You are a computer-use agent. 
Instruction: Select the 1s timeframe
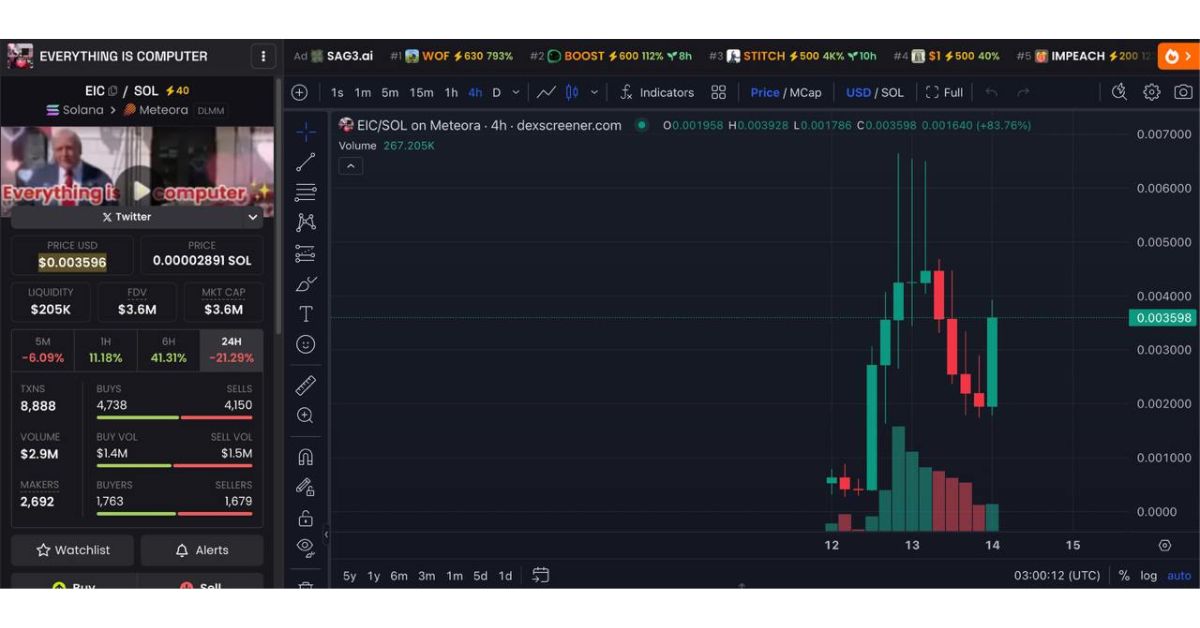[337, 92]
